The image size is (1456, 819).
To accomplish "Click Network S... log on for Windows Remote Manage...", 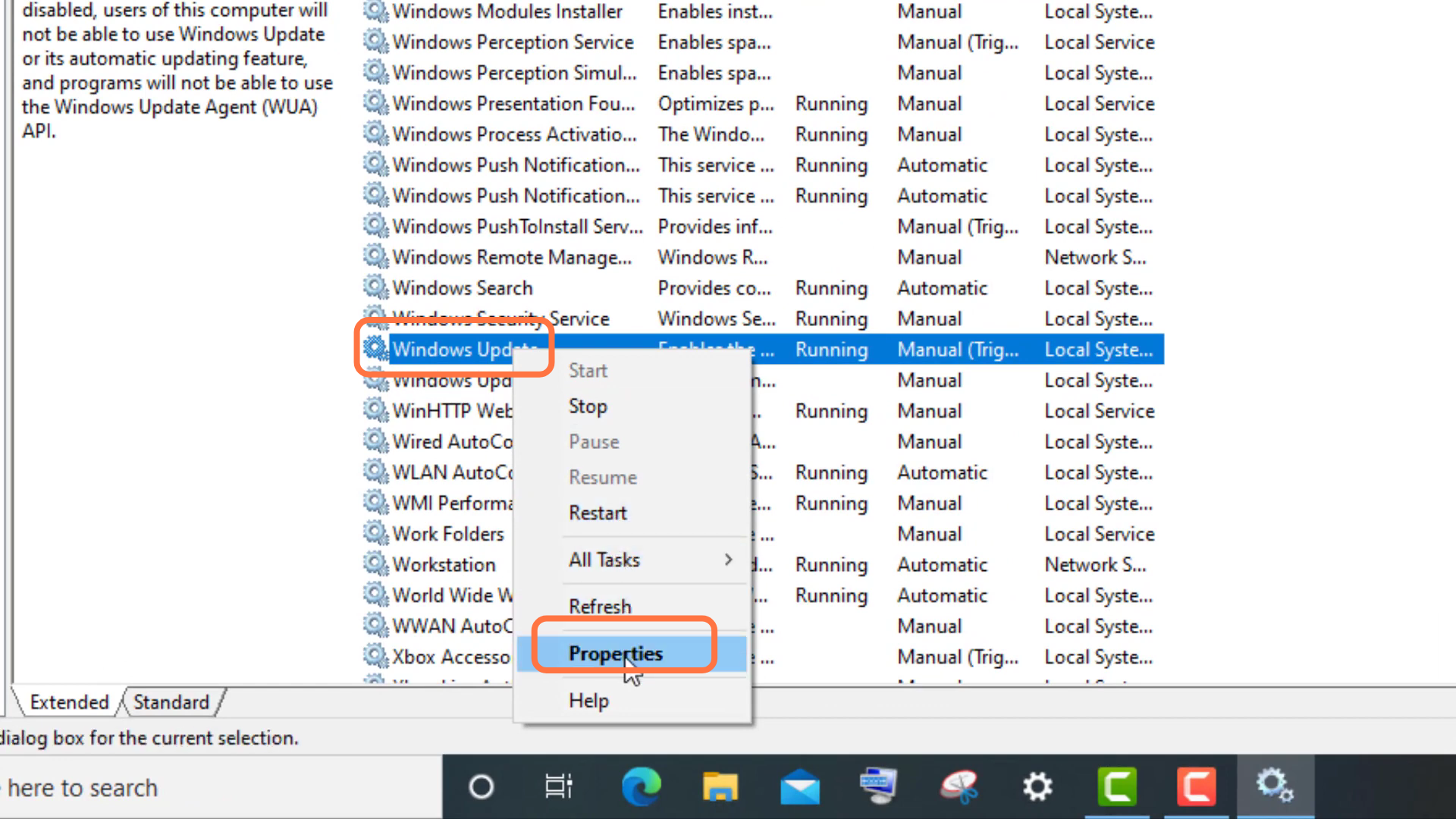I will click(1095, 258).
